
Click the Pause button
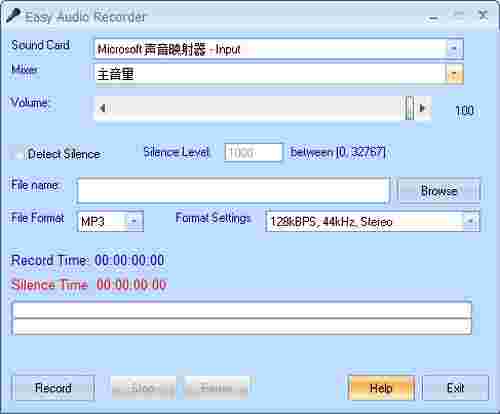[216, 388]
